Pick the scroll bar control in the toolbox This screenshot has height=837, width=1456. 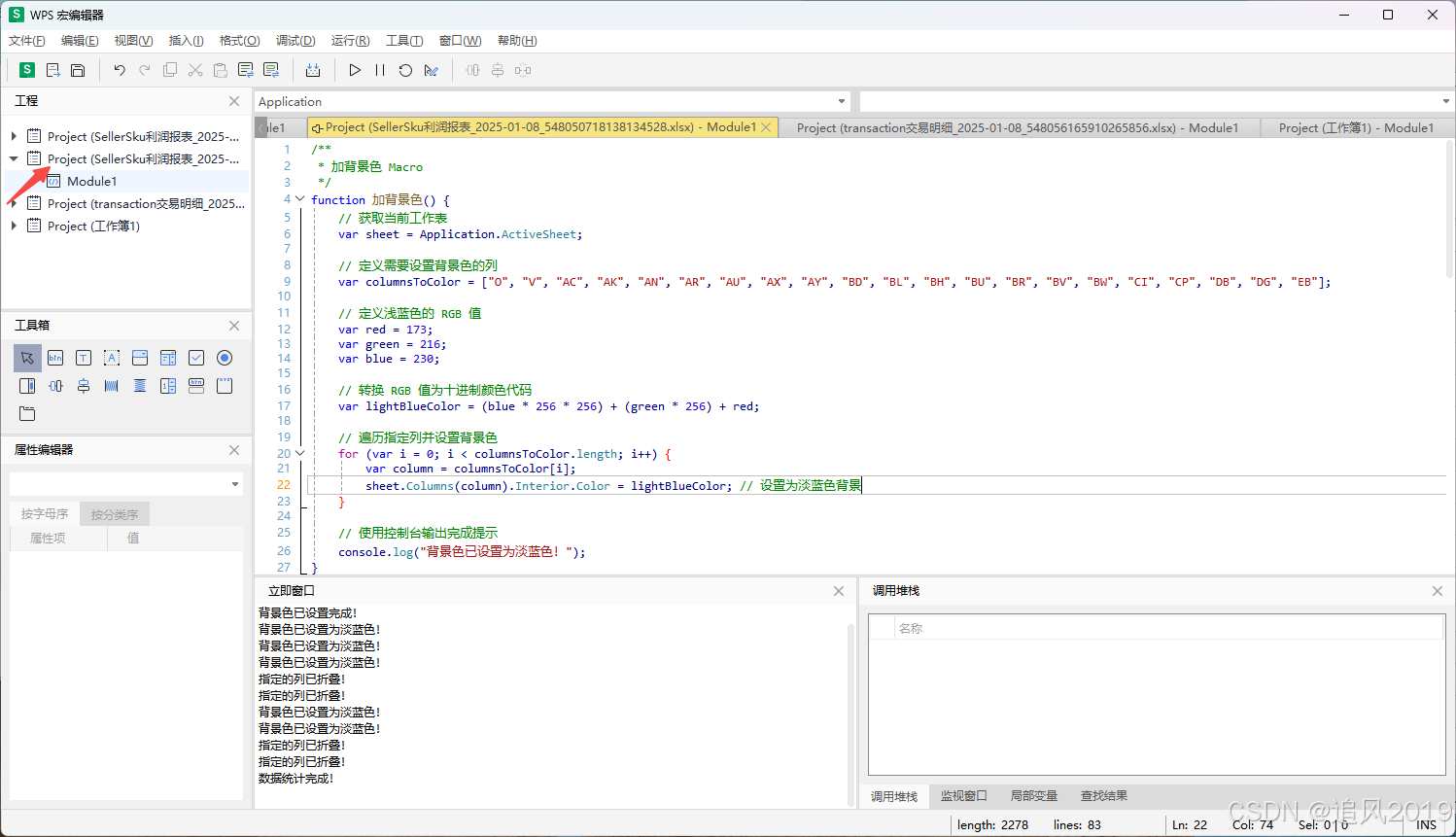pos(27,386)
